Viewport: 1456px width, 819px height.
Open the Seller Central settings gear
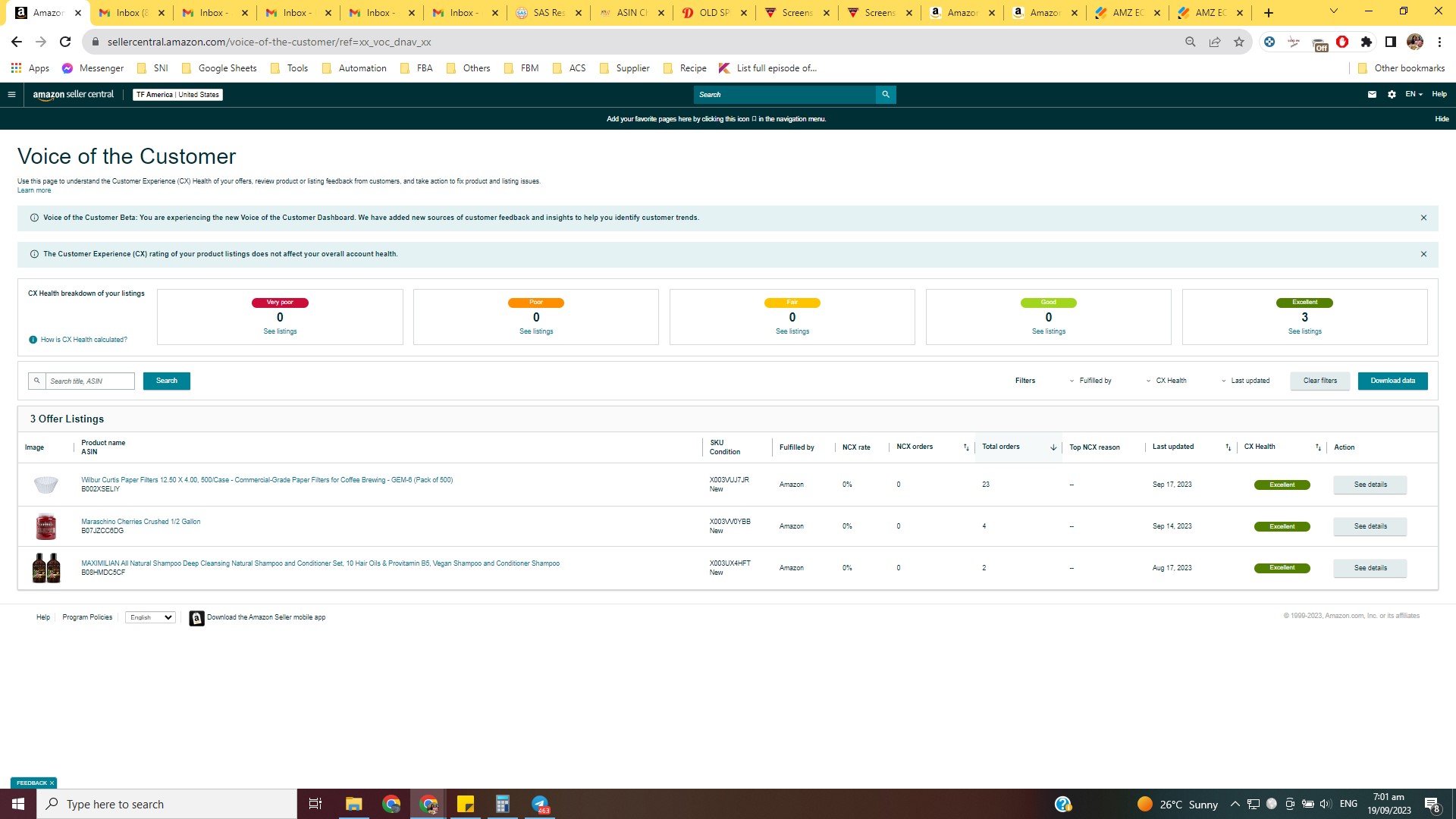[x=1392, y=95]
